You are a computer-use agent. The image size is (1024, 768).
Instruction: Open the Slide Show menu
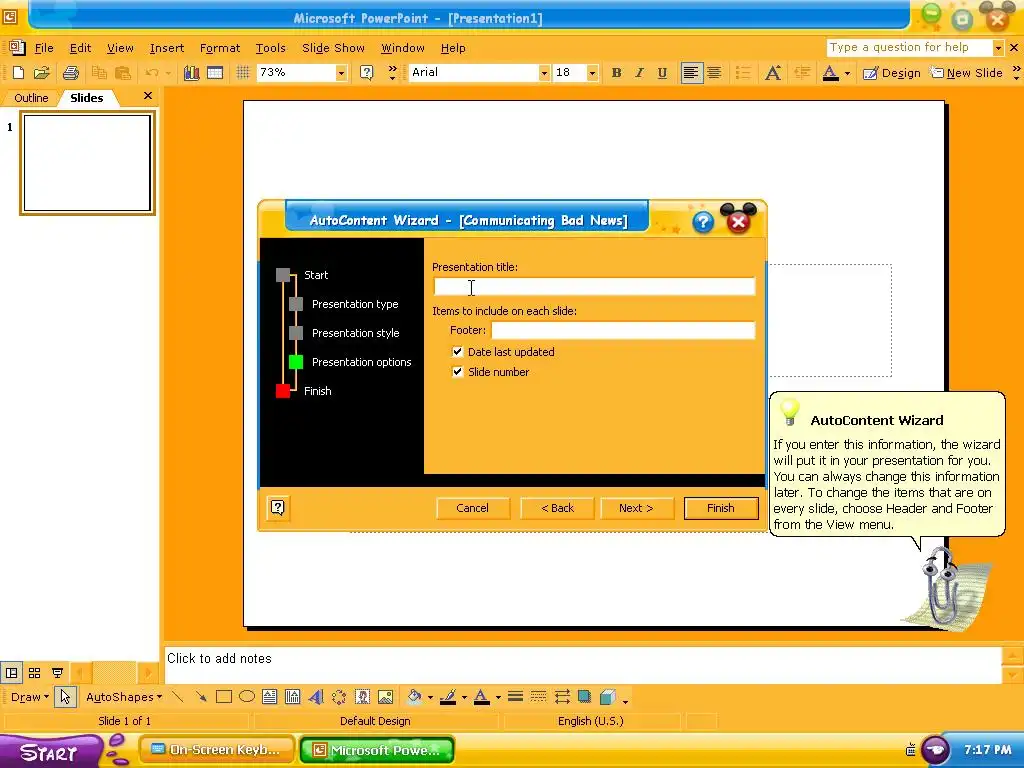pos(333,48)
